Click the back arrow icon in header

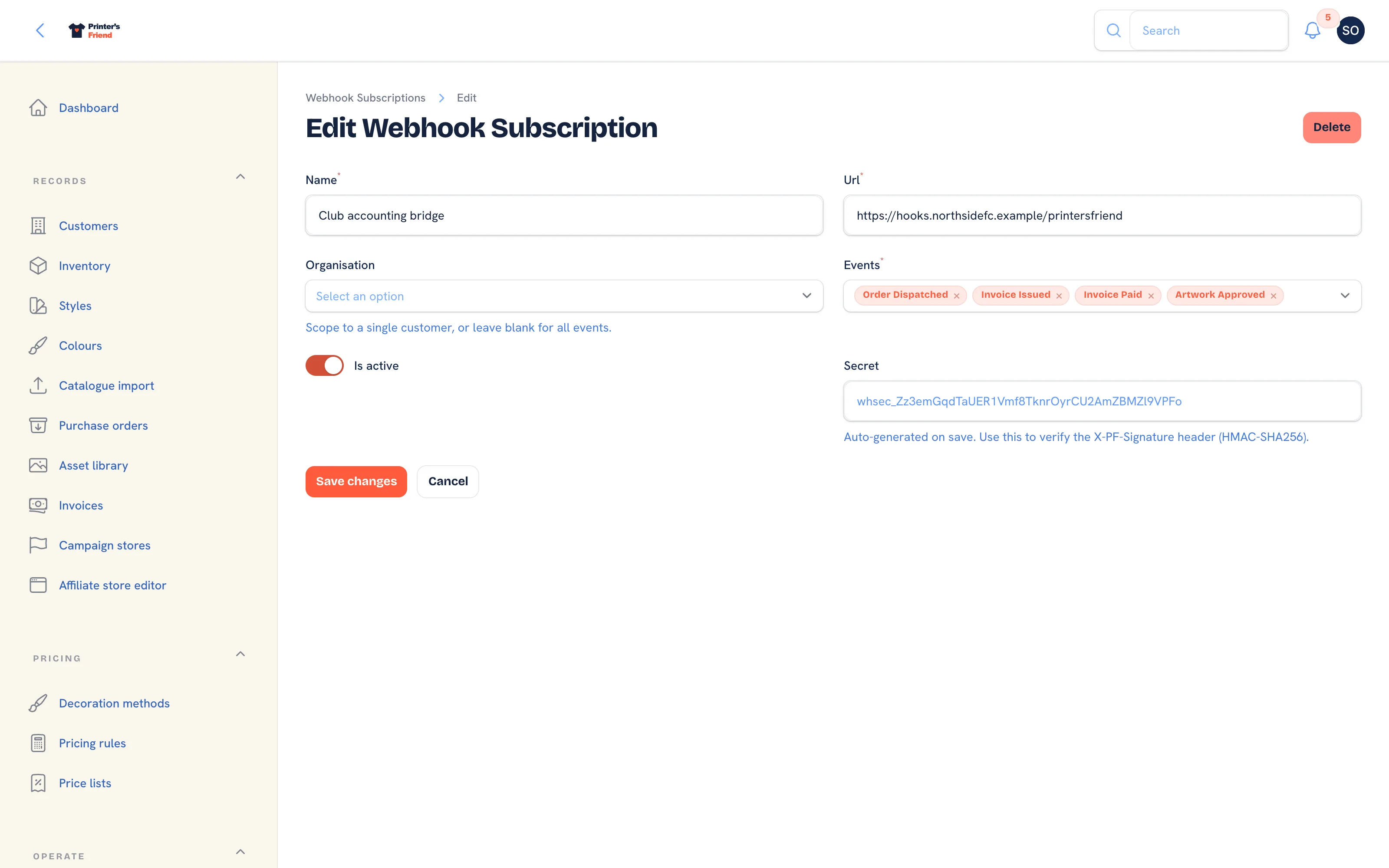pos(40,30)
